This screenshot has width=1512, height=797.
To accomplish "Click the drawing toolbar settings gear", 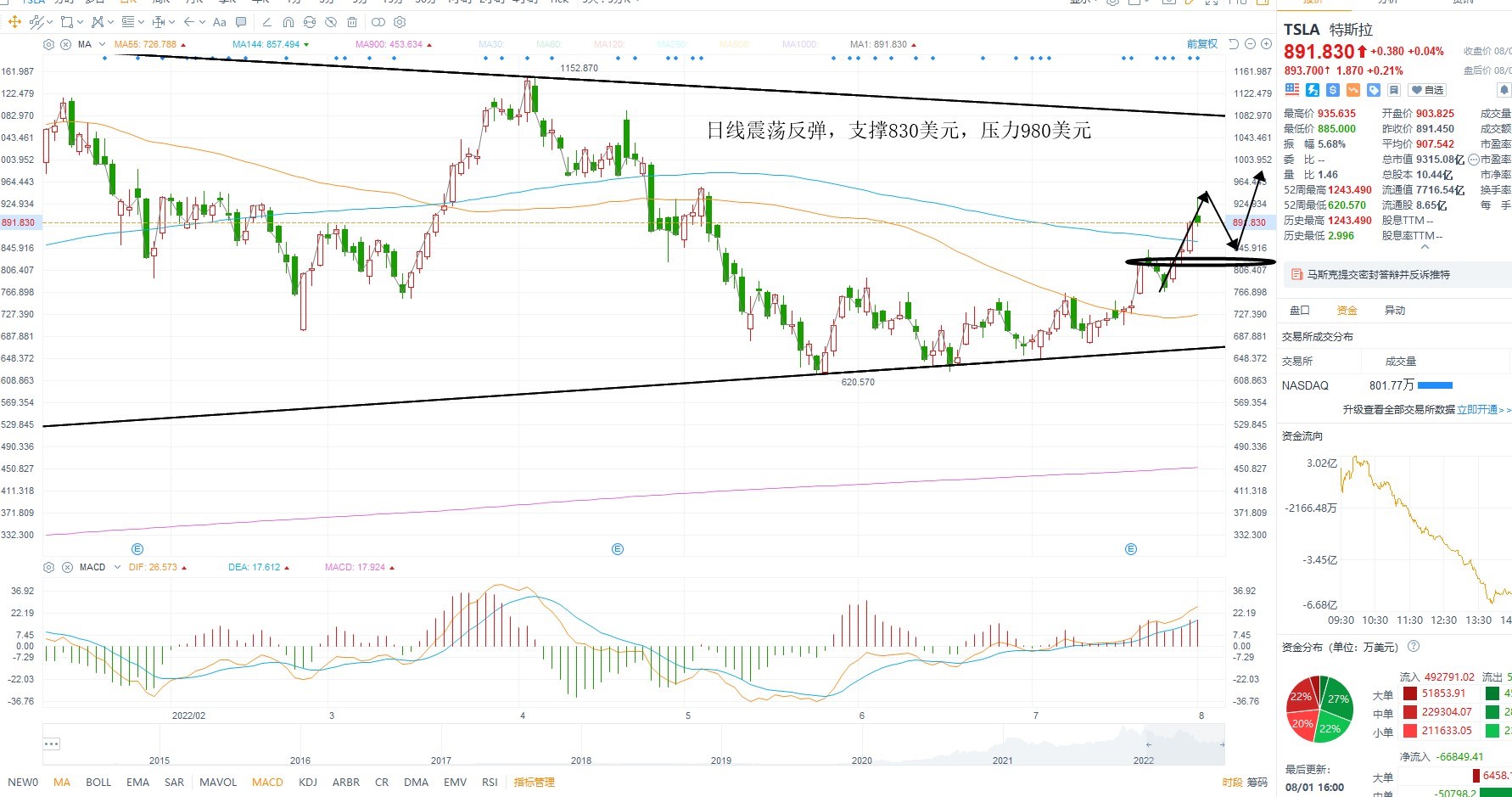I will pyautogui.click(x=400, y=22).
